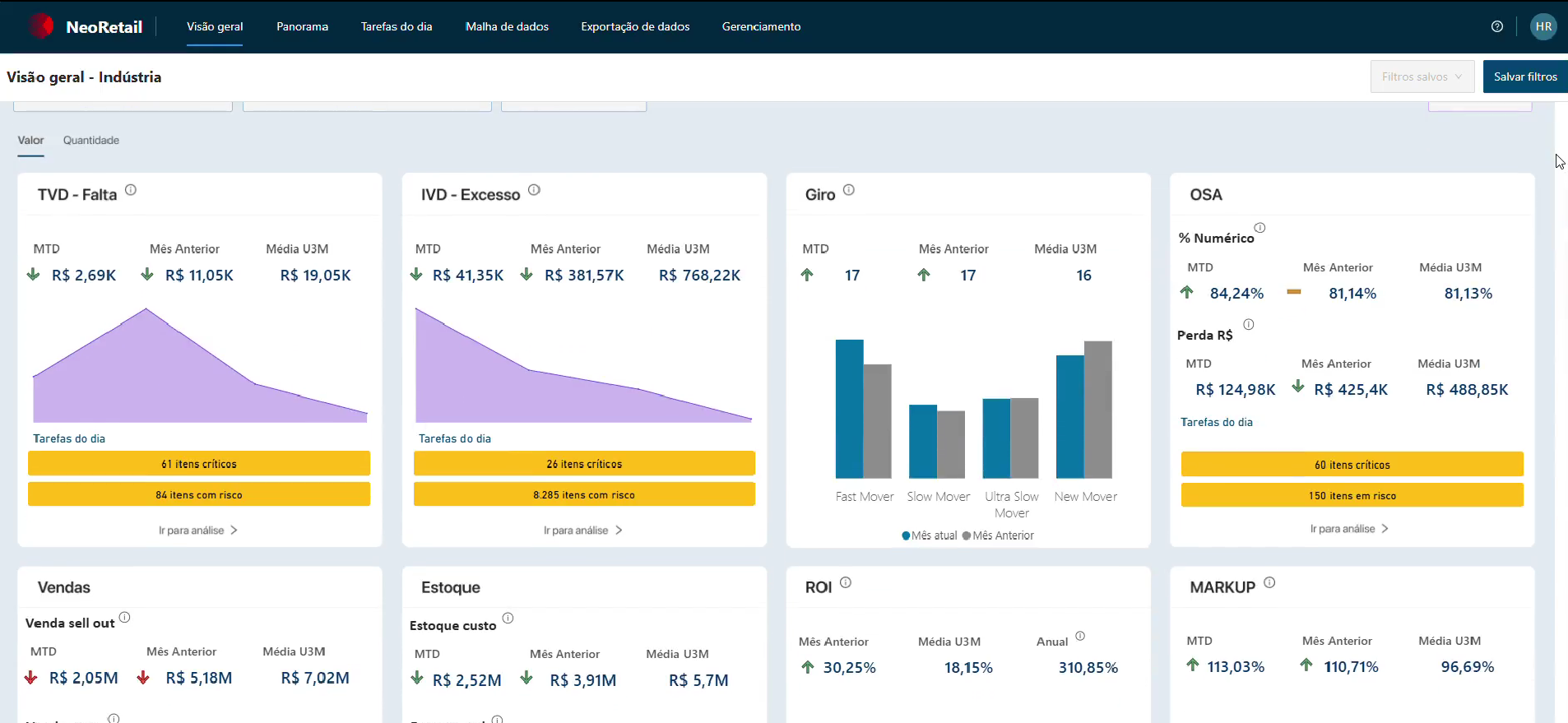Click the info icon beside Giro

[x=849, y=190]
